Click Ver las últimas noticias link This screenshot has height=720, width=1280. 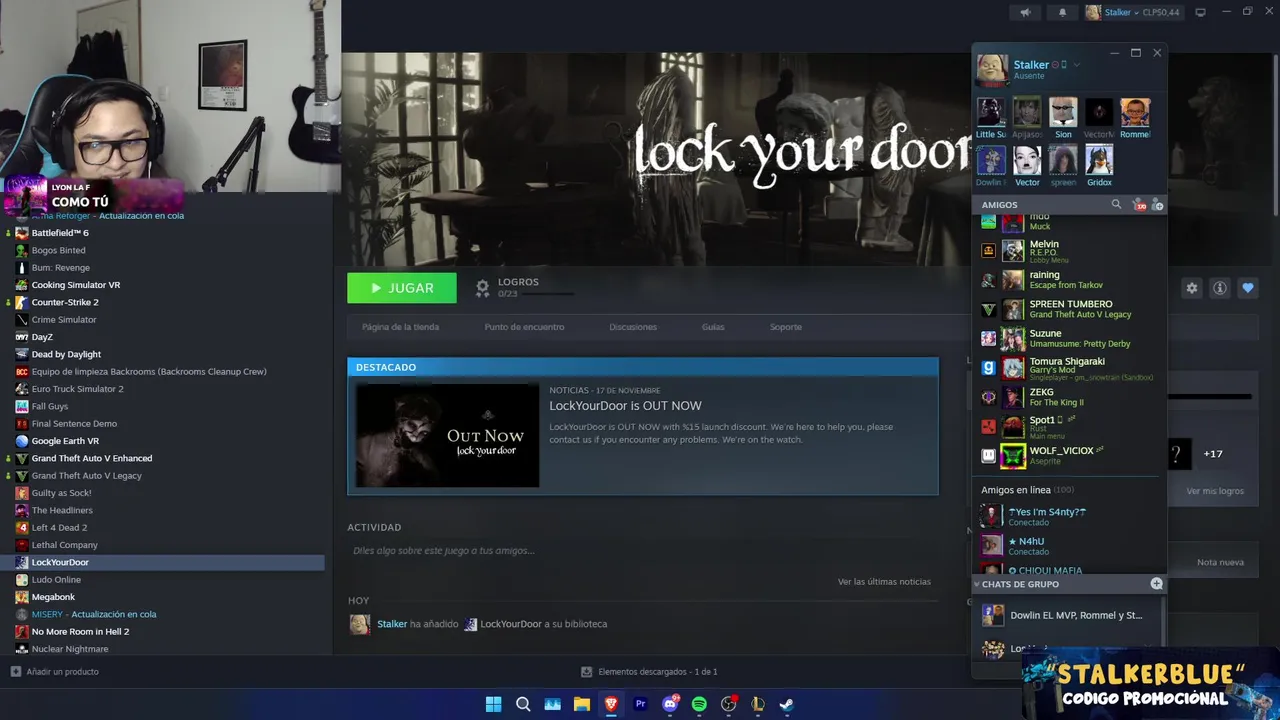pos(884,582)
